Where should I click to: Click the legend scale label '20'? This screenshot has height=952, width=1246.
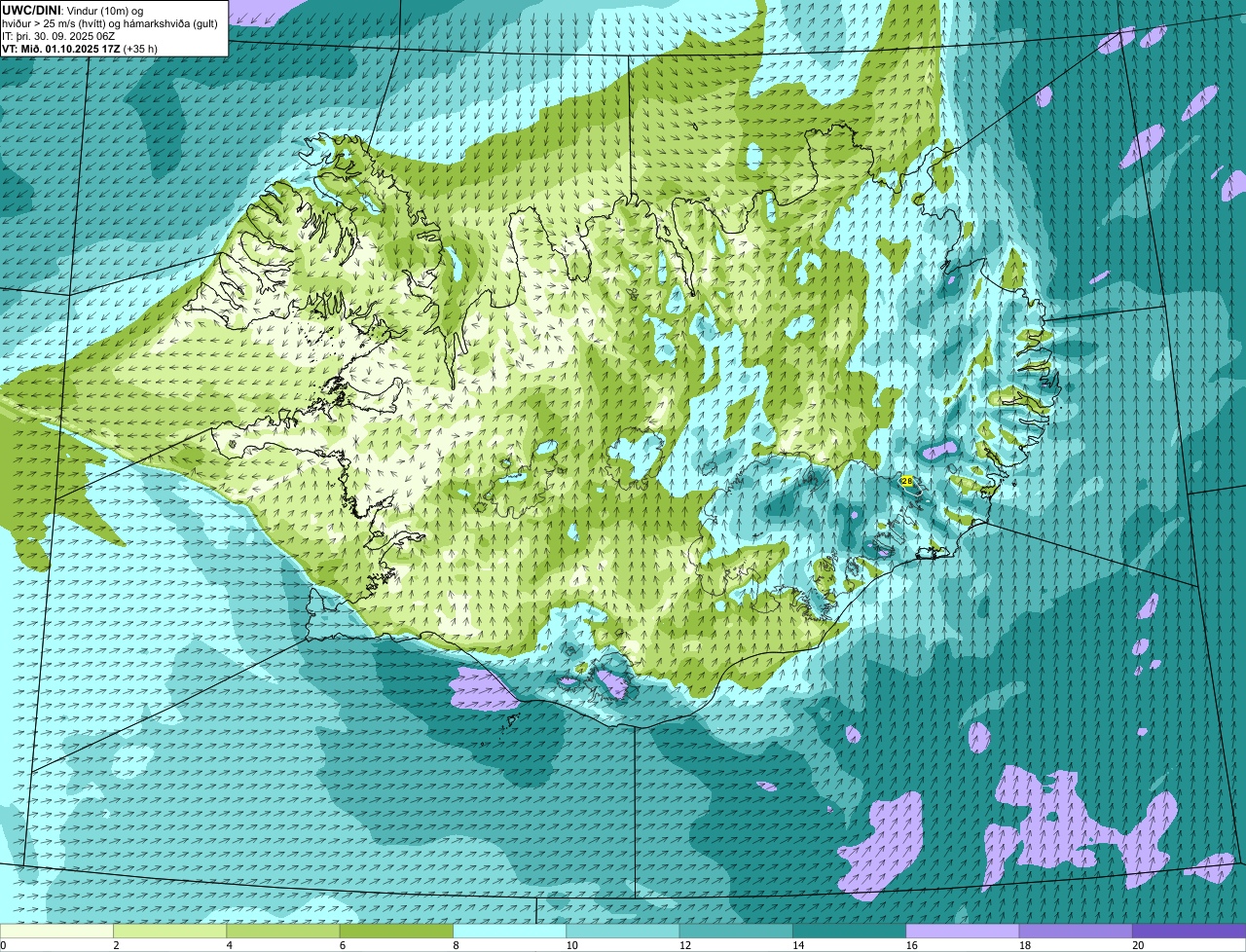coord(1138,945)
